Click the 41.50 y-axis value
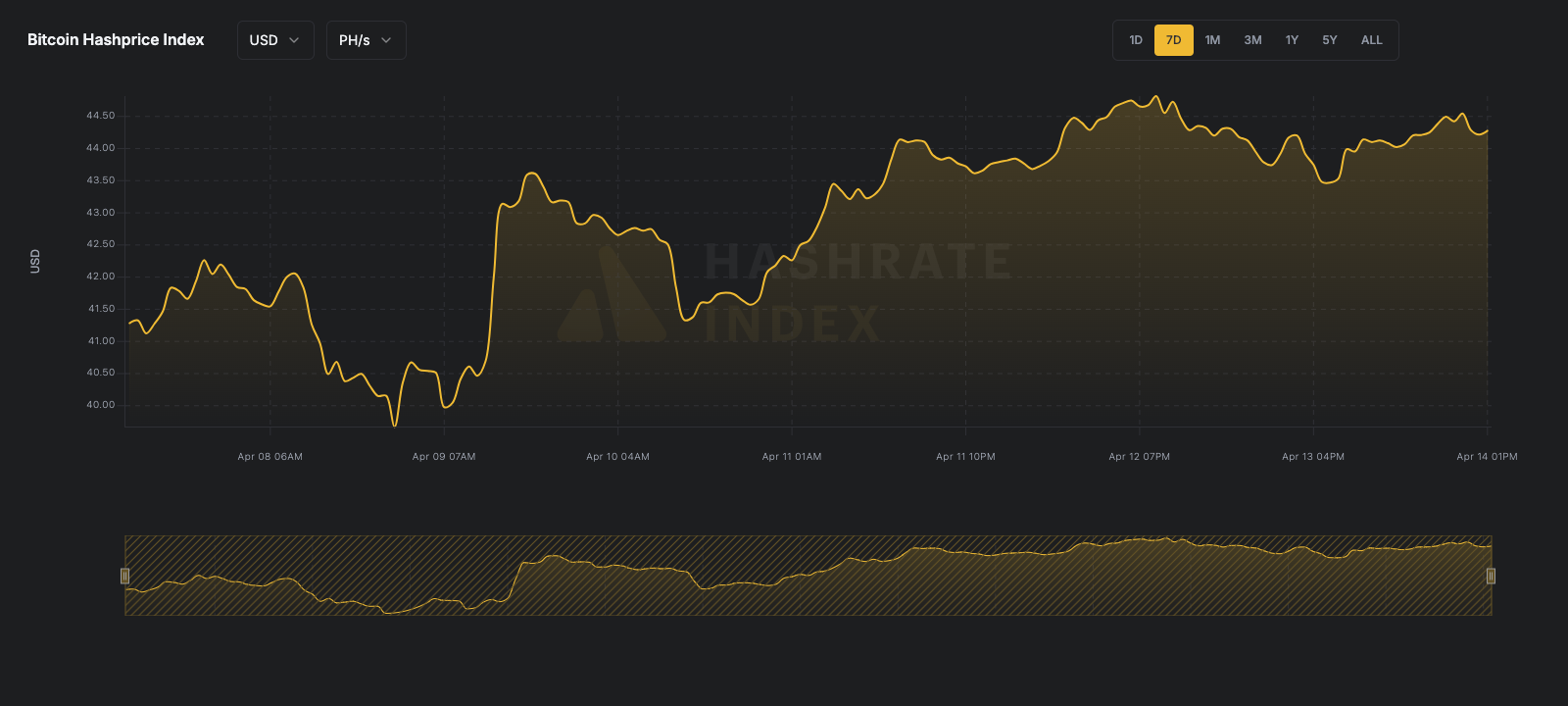Image resolution: width=1568 pixels, height=706 pixels. pos(101,309)
